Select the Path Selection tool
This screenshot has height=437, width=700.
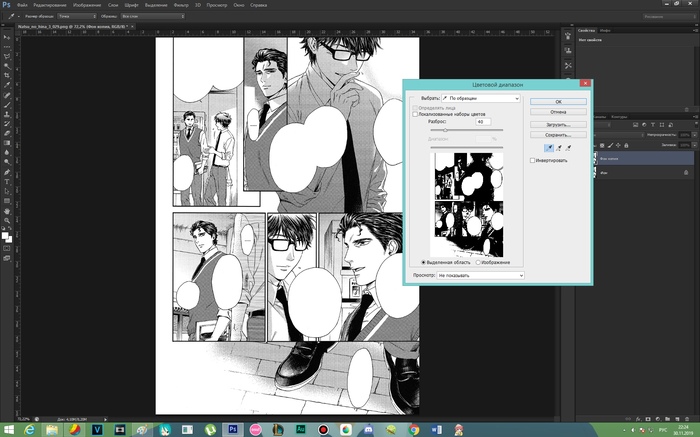tap(7, 191)
